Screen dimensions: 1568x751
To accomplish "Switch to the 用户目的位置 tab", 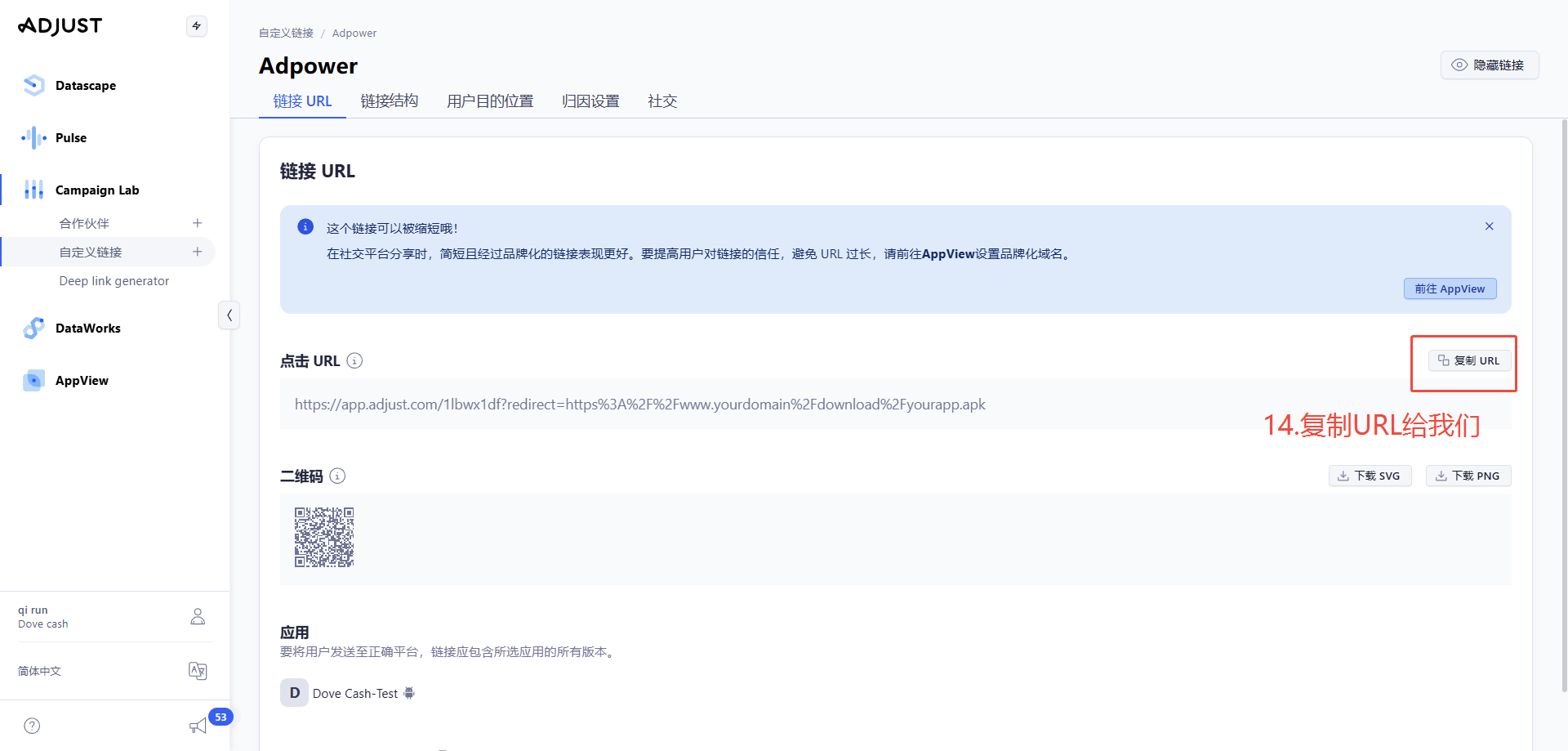I will pos(490,101).
